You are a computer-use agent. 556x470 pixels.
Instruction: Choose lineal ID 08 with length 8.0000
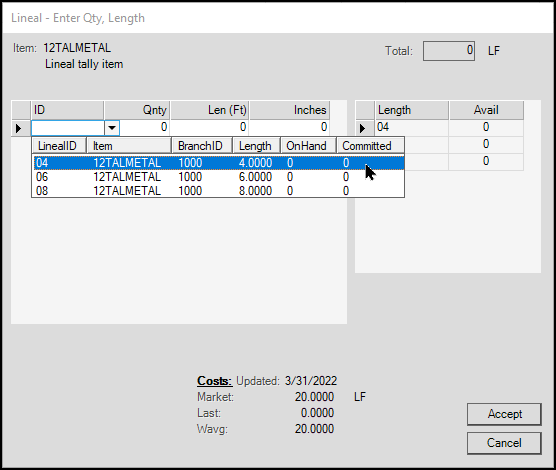click(x=219, y=191)
